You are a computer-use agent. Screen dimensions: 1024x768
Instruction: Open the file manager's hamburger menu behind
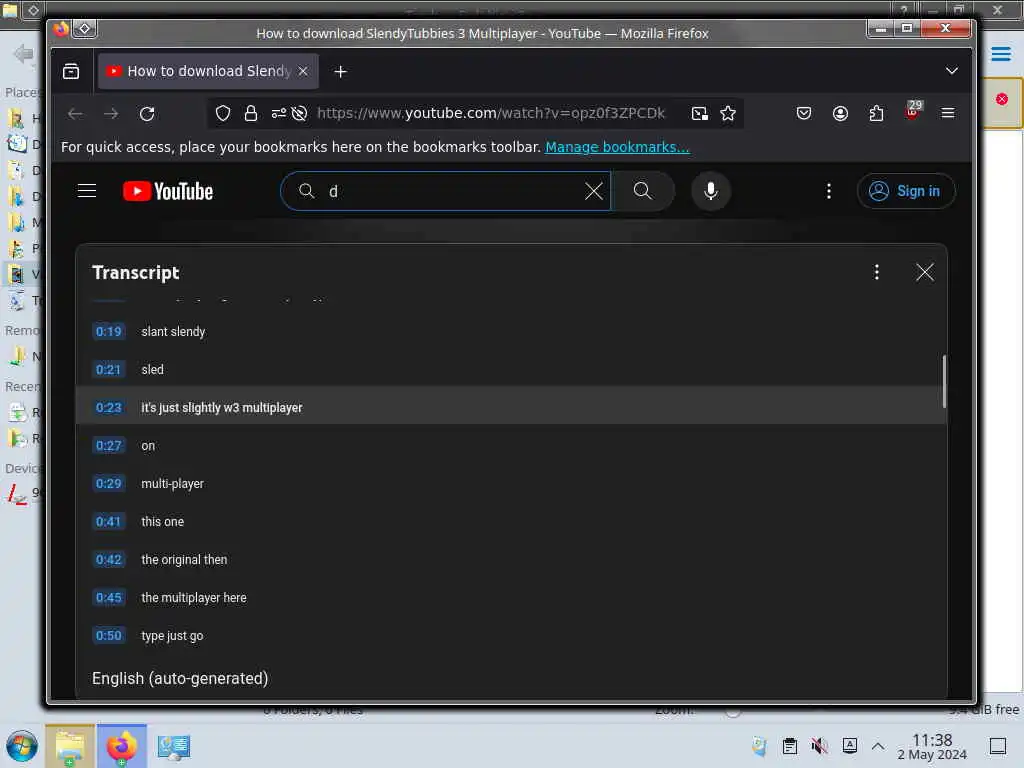pos(1001,54)
